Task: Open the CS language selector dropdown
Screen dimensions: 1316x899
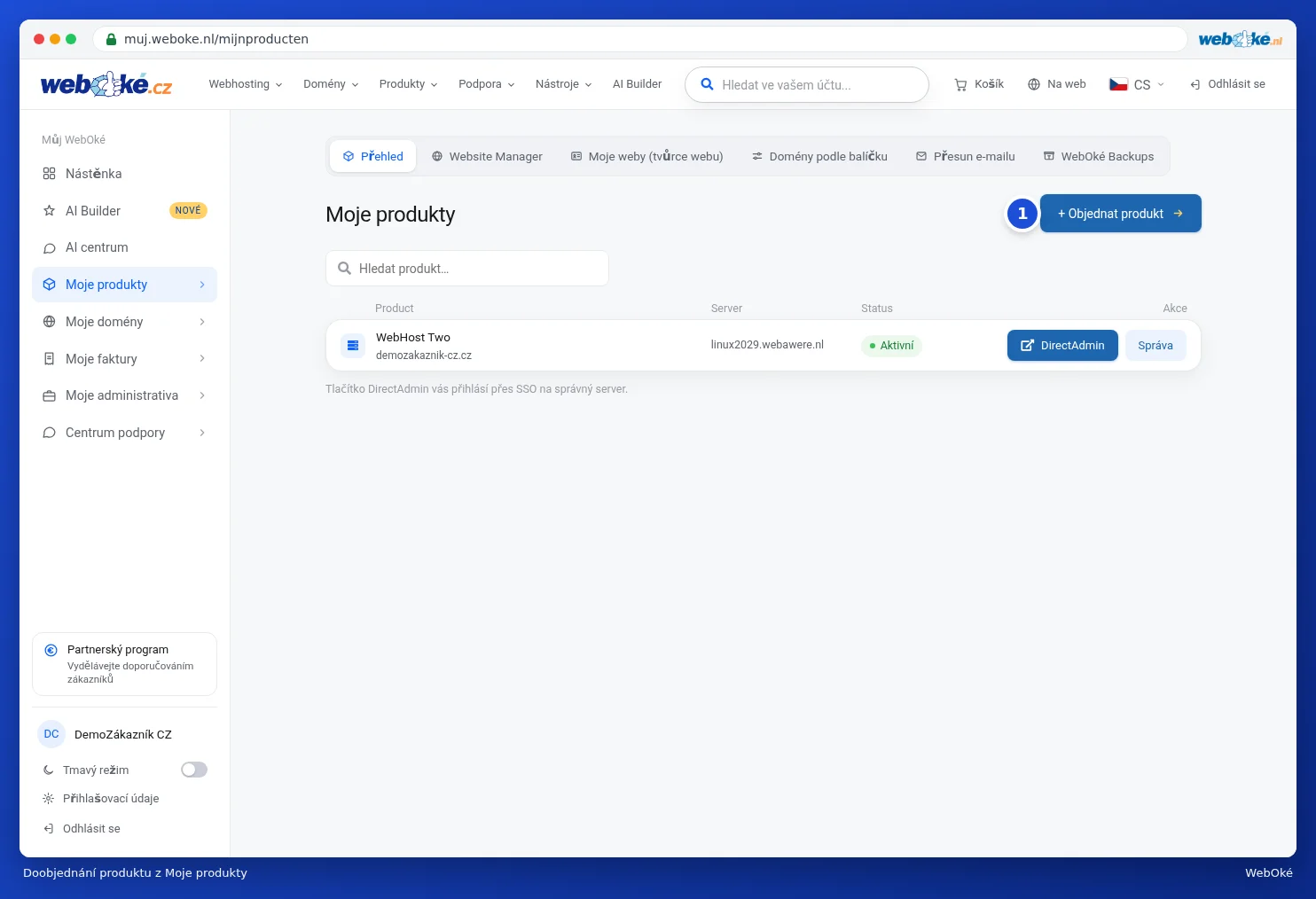Action: pos(1137,84)
